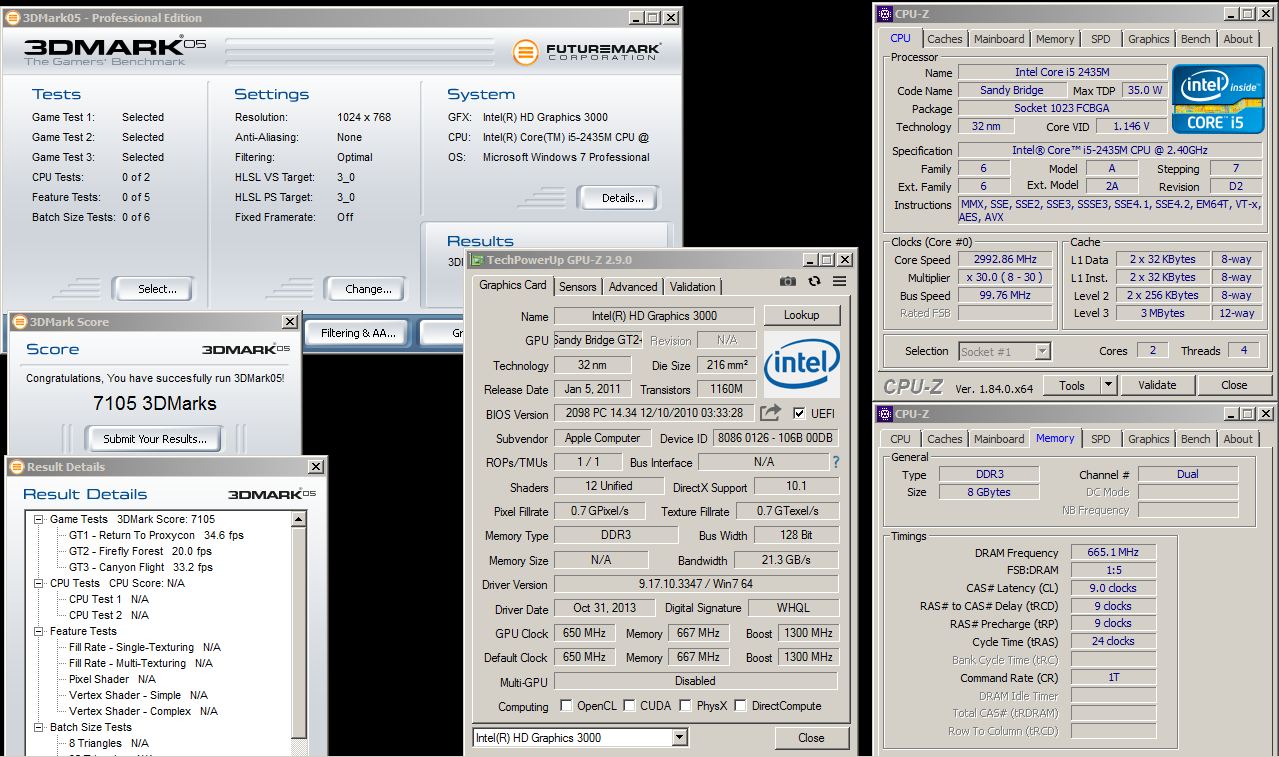
Task: Open the Caches tab in the upper CPU-Z window
Action: point(944,39)
